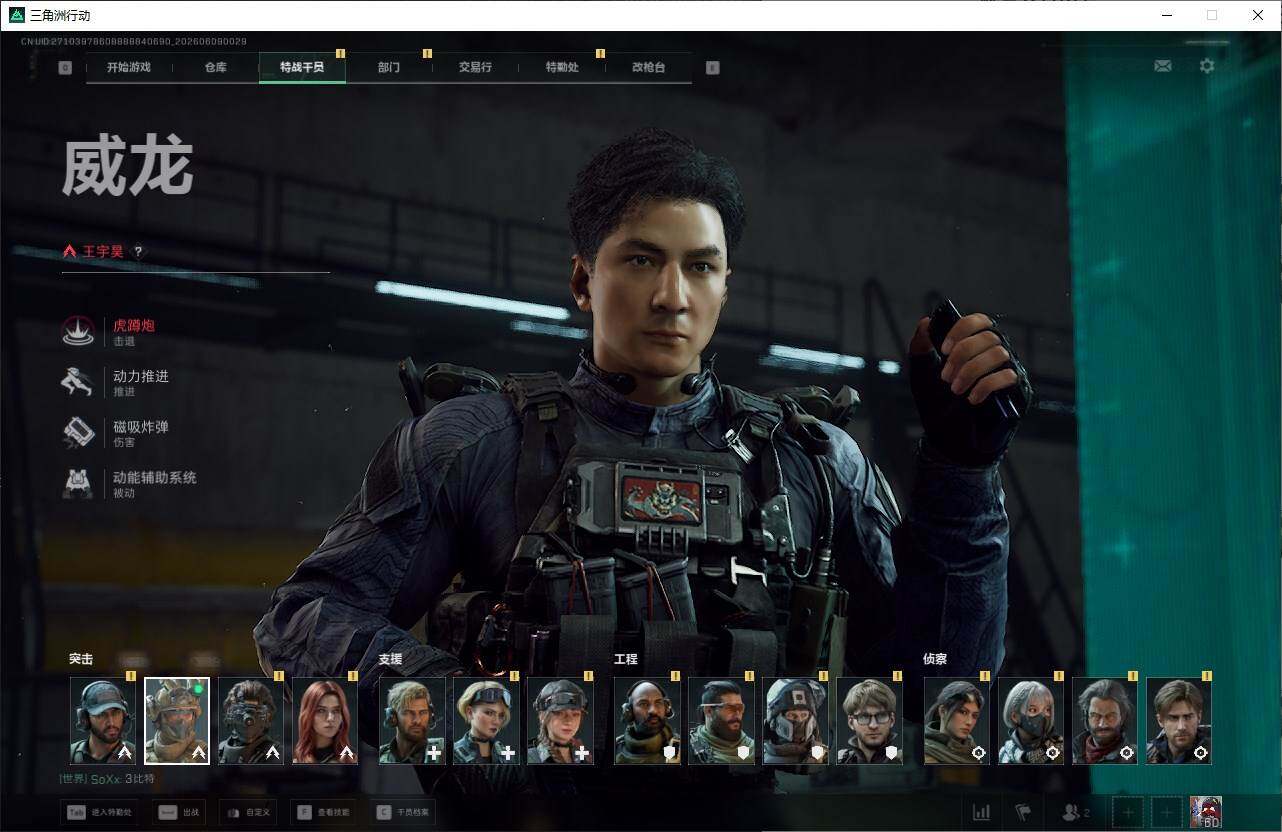Switch to the 开始游戏 tab
Viewport: 1282px width, 832px height.
click(129, 68)
